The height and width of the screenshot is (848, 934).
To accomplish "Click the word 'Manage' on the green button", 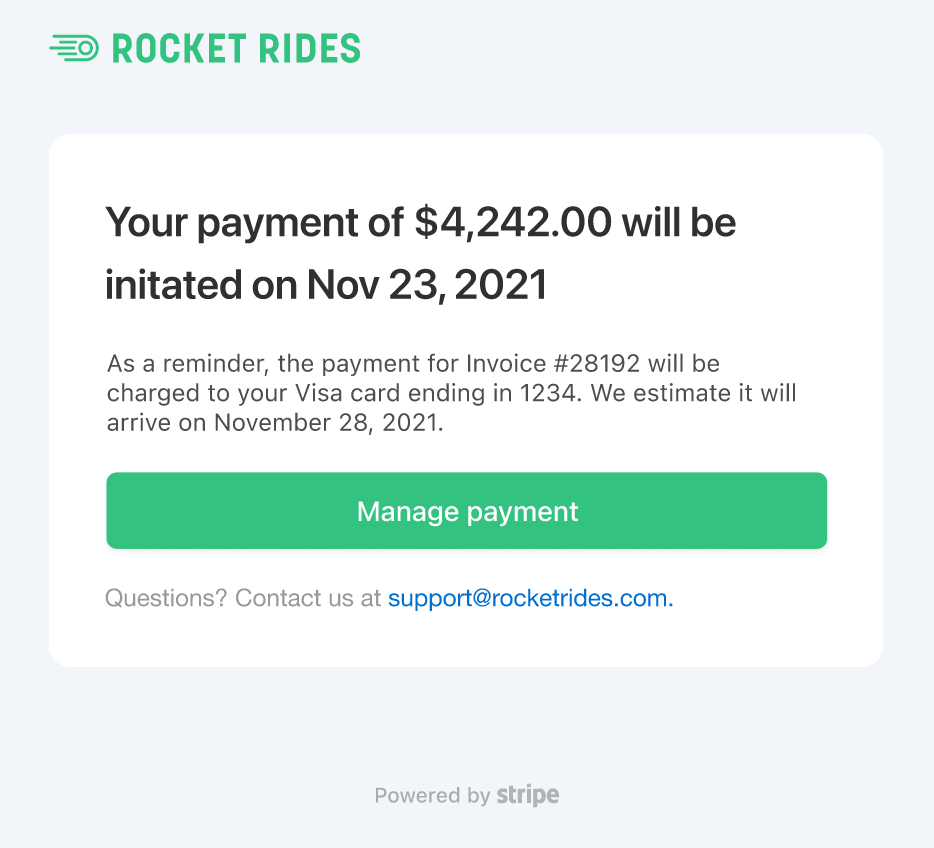I will 408,512.
